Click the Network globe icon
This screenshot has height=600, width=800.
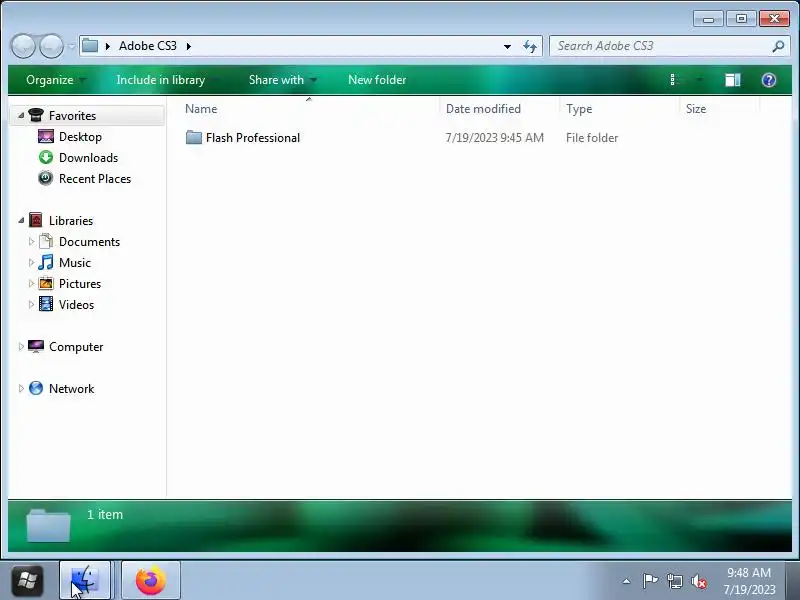[x=36, y=388]
